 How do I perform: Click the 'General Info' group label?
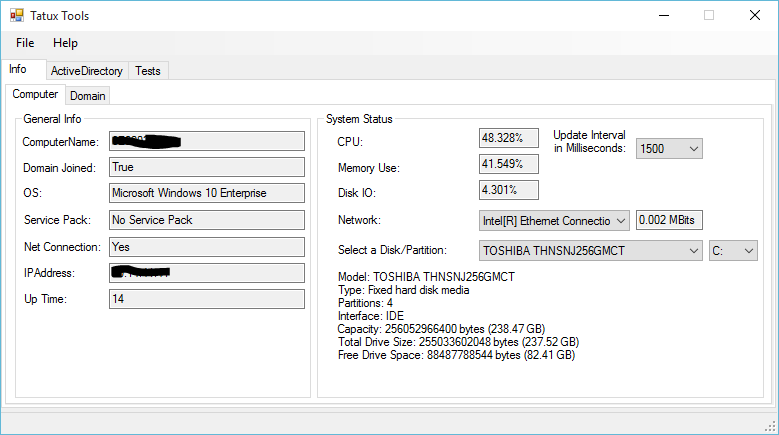[52, 119]
